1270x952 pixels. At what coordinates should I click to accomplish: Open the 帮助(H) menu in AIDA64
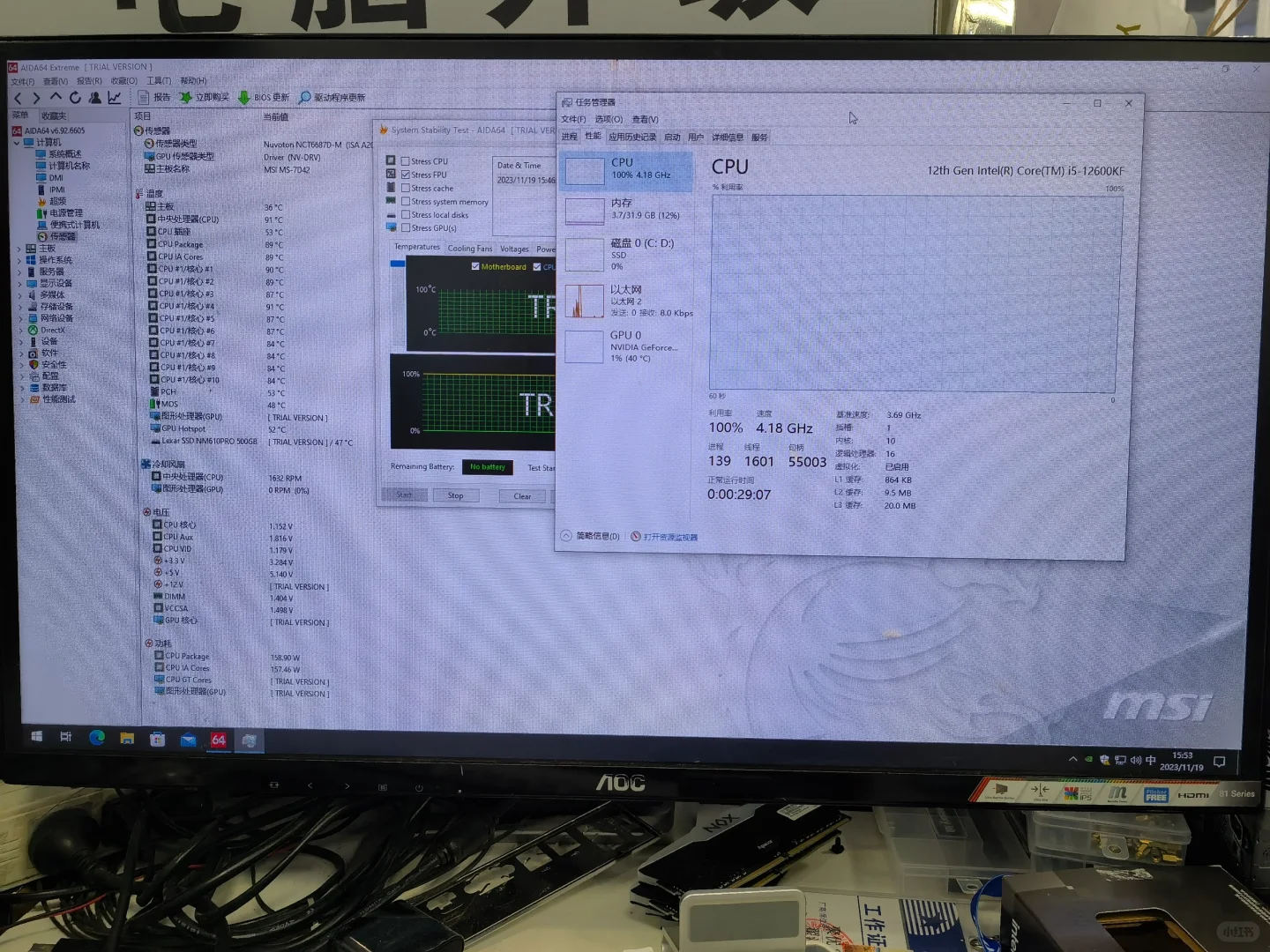pos(193,81)
